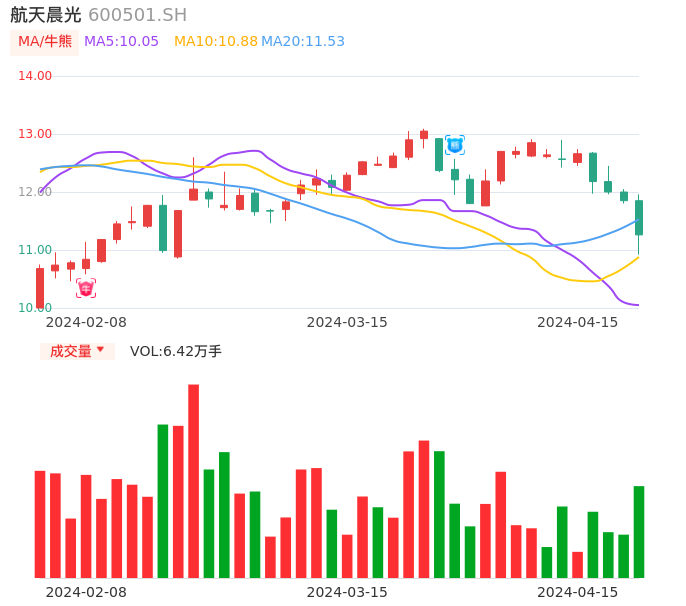Click the tallest red volume bar

click(193, 480)
